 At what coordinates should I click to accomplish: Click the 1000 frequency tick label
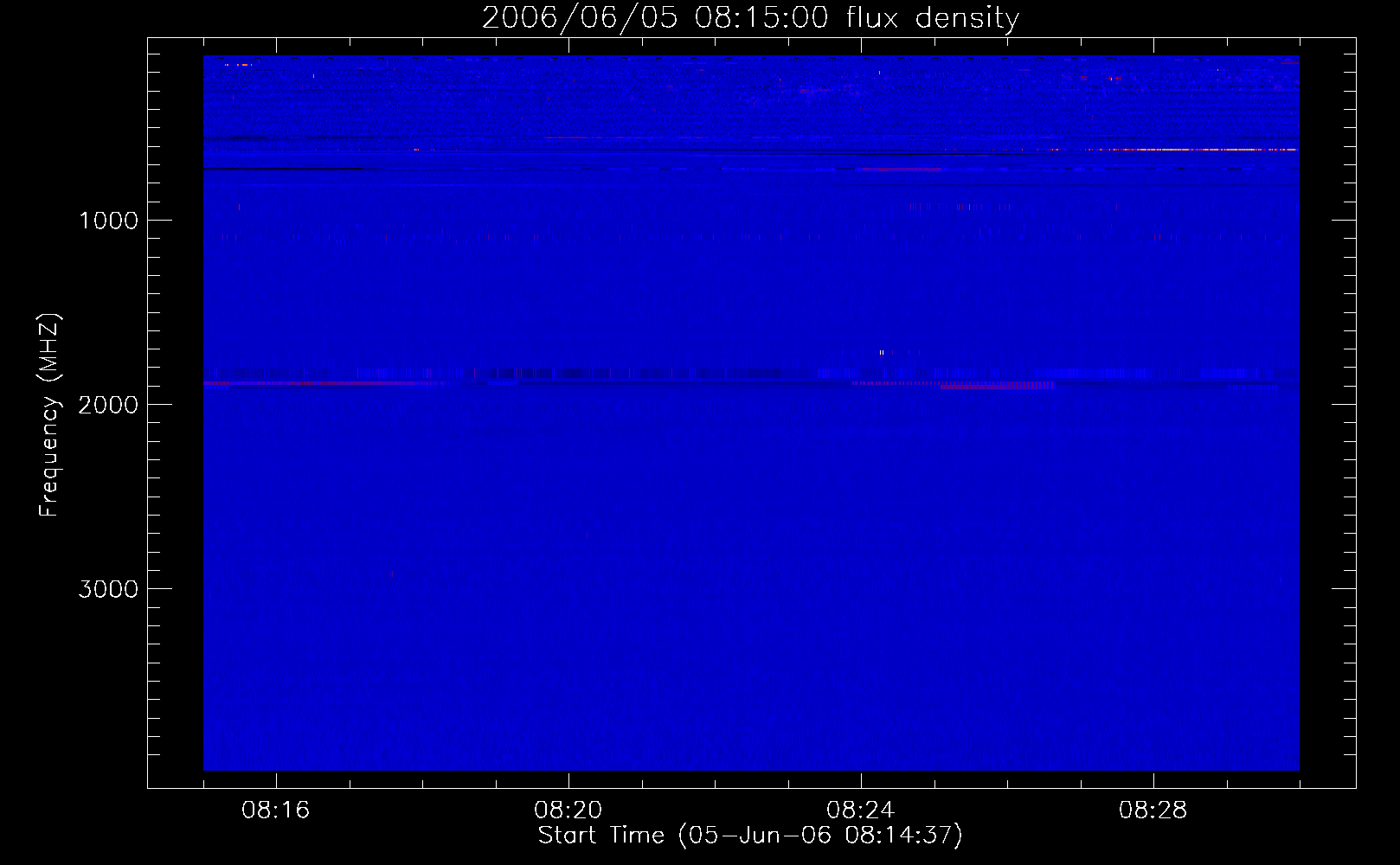pos(108,221)
